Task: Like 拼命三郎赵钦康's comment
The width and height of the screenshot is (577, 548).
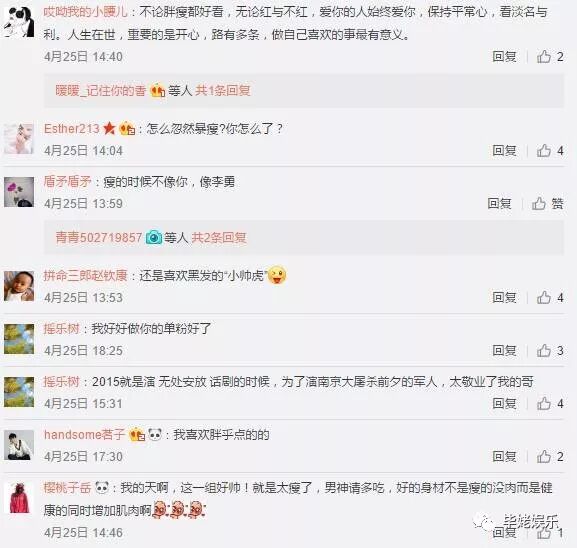Action: [544, 297]
